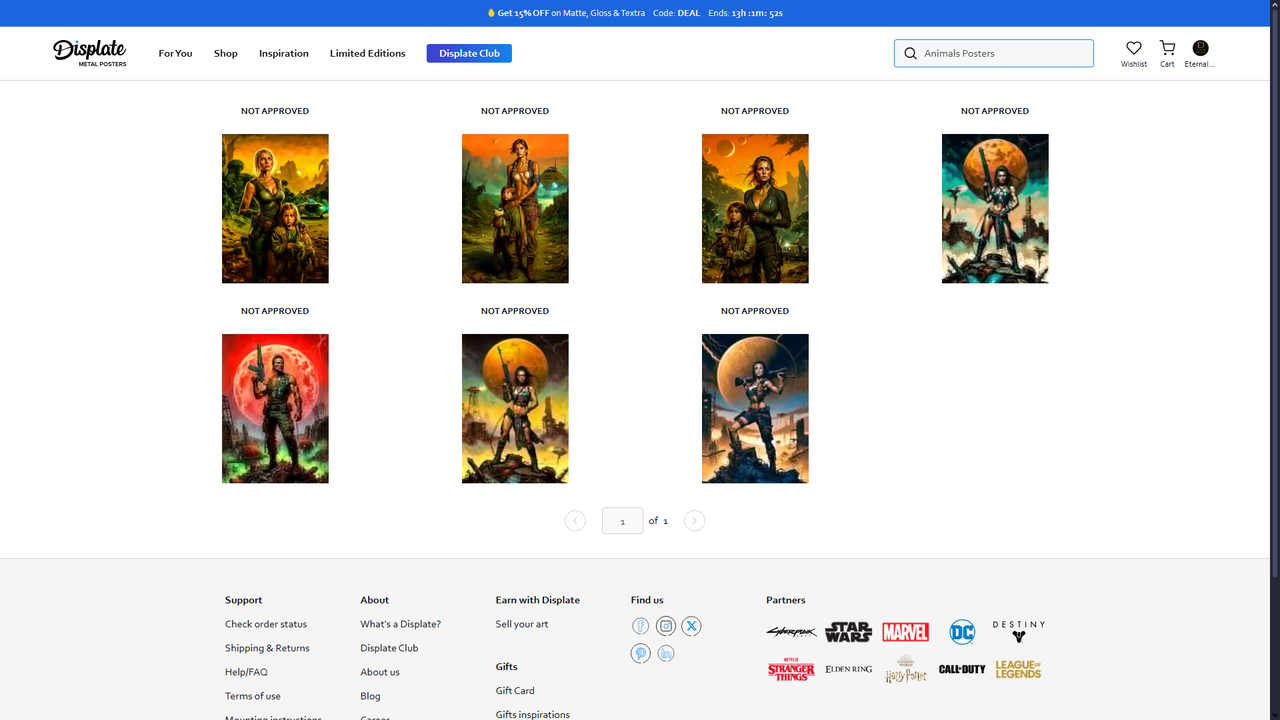
Task: Click the Harry Potter partner logo
Action: [906, 669]
